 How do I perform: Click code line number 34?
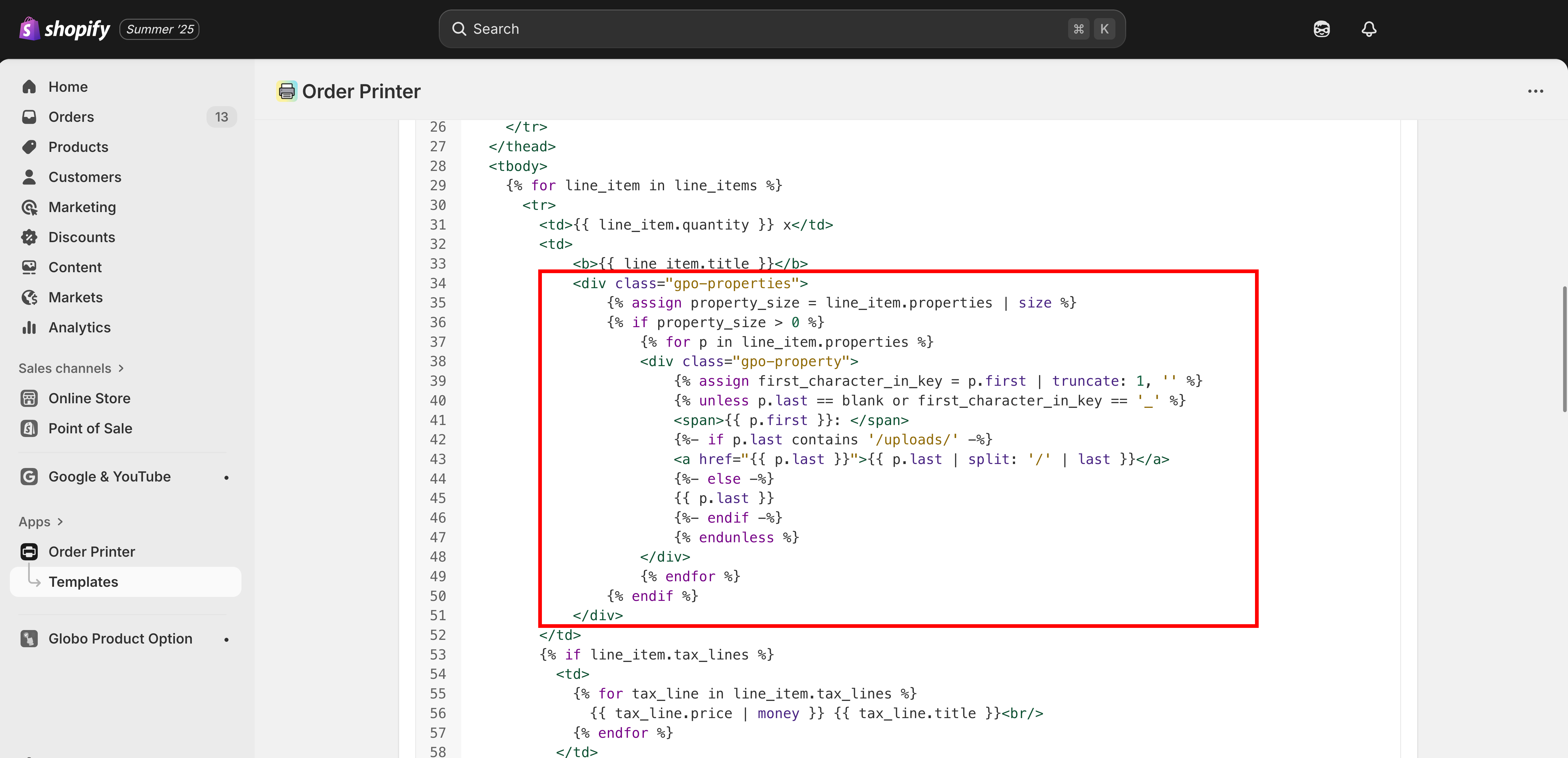coord(438,283)
